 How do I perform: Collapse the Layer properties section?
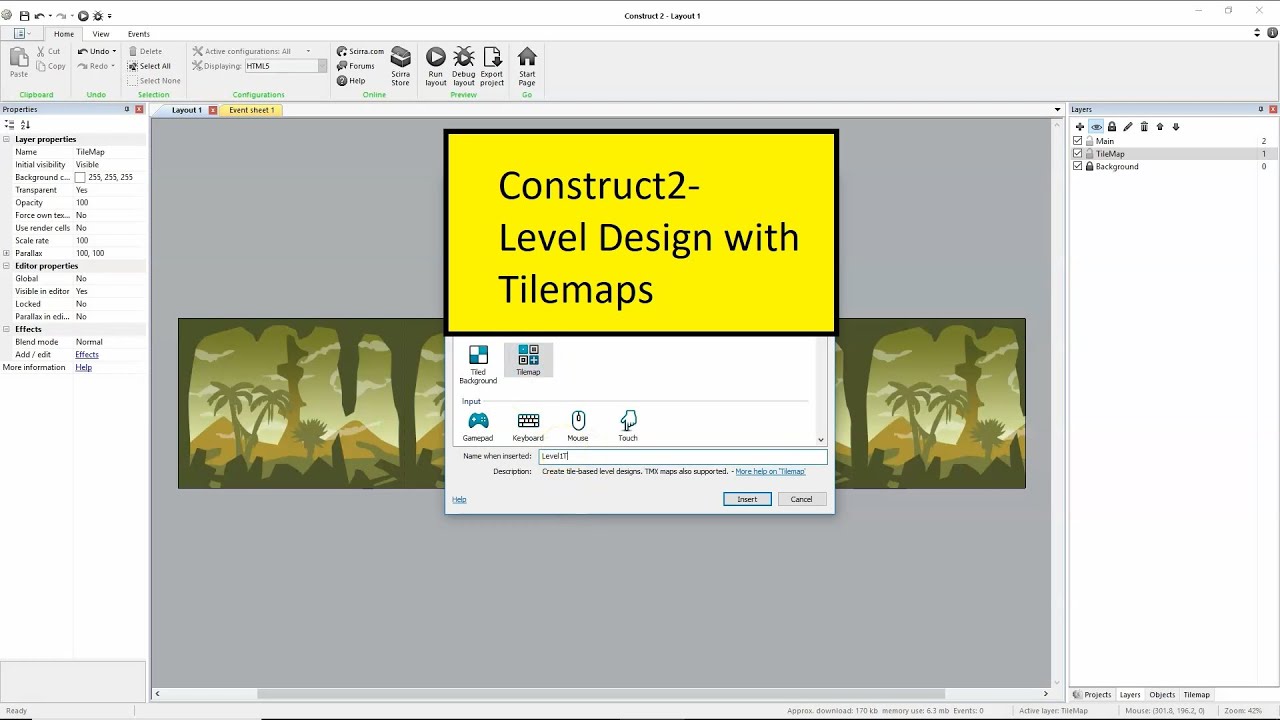(x=7, y=139)
